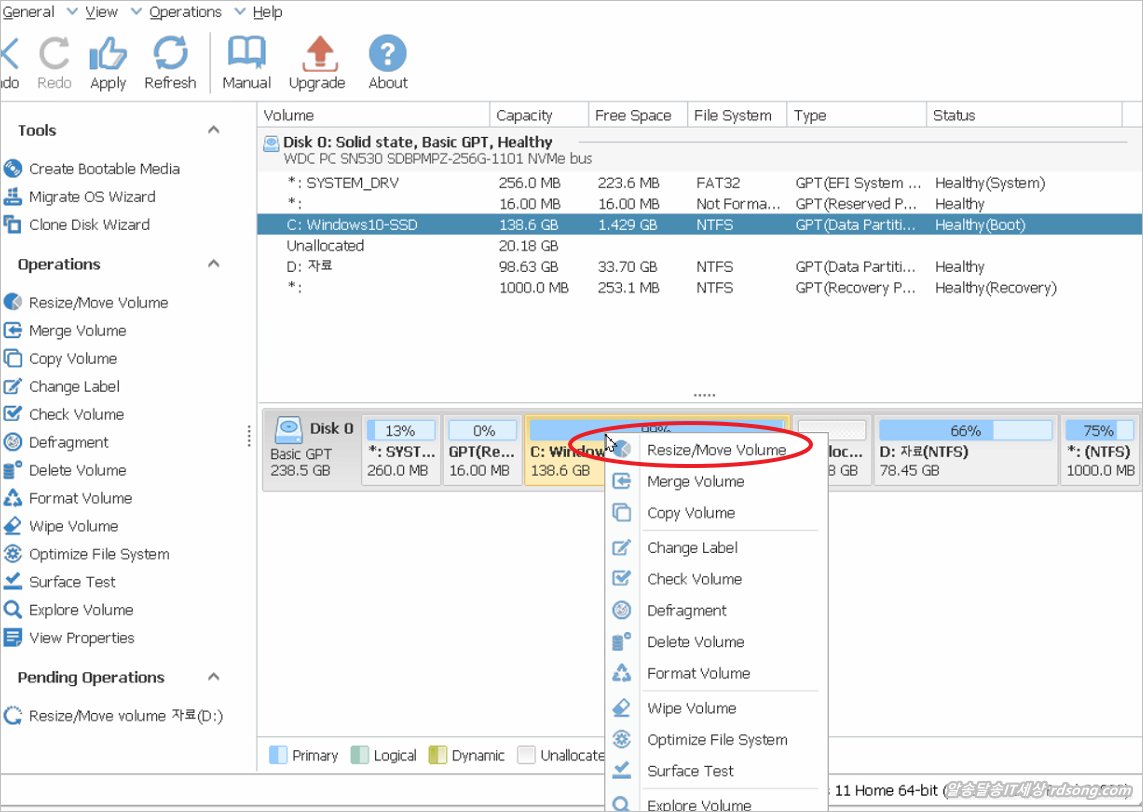The width and height of the screenshot is (1143, 812).
Task: Select the Unallocated row in volume list
Action: (x=325, y=246)
